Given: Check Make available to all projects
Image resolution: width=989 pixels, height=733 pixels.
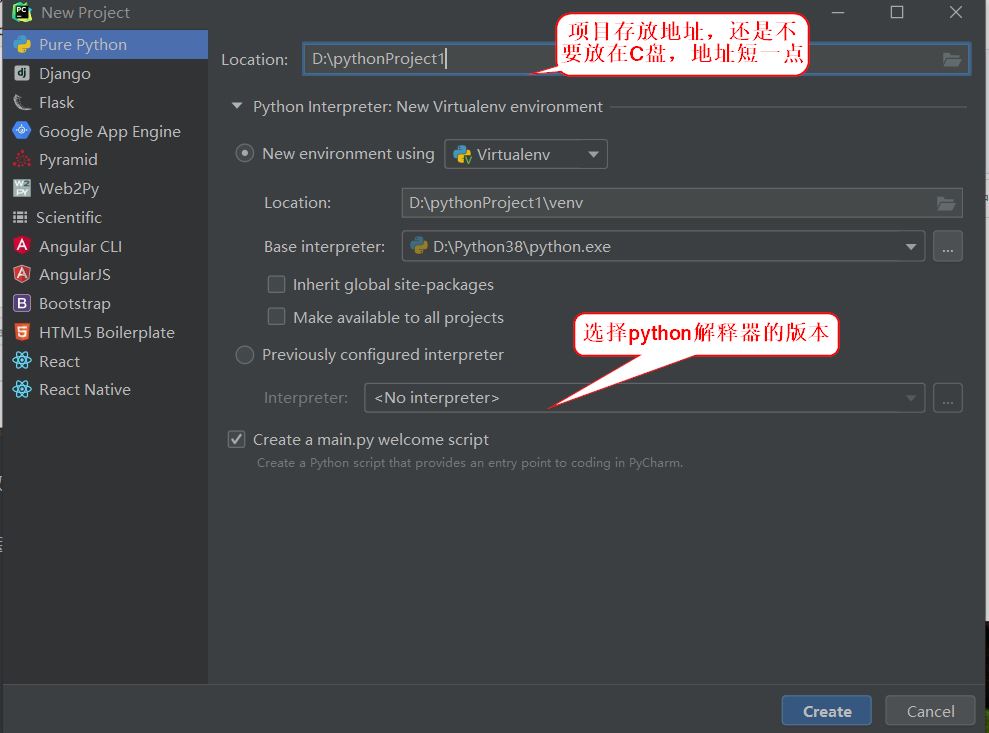Looking at the screenshot, I should point(276,316).
